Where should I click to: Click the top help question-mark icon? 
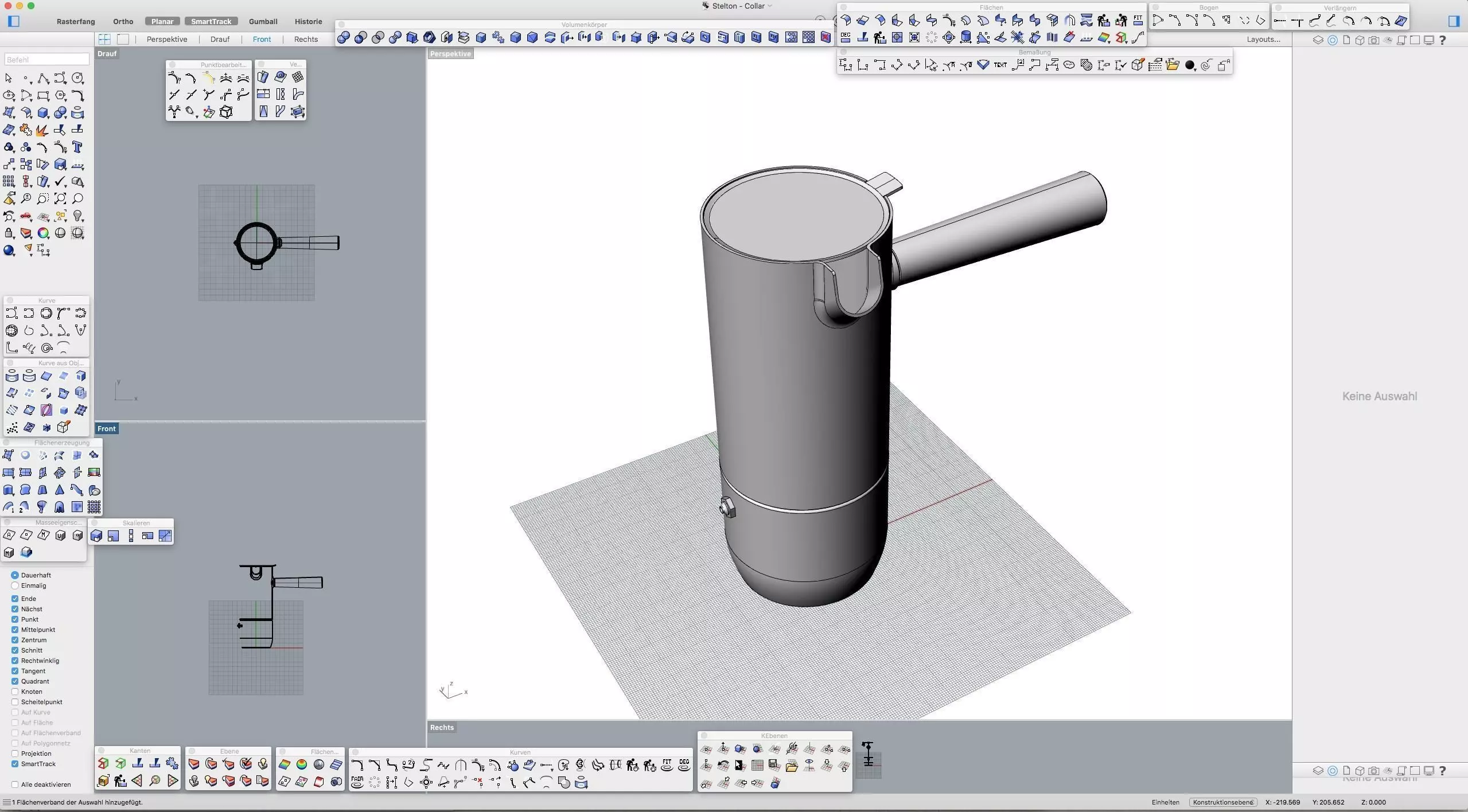[1443, 40]
